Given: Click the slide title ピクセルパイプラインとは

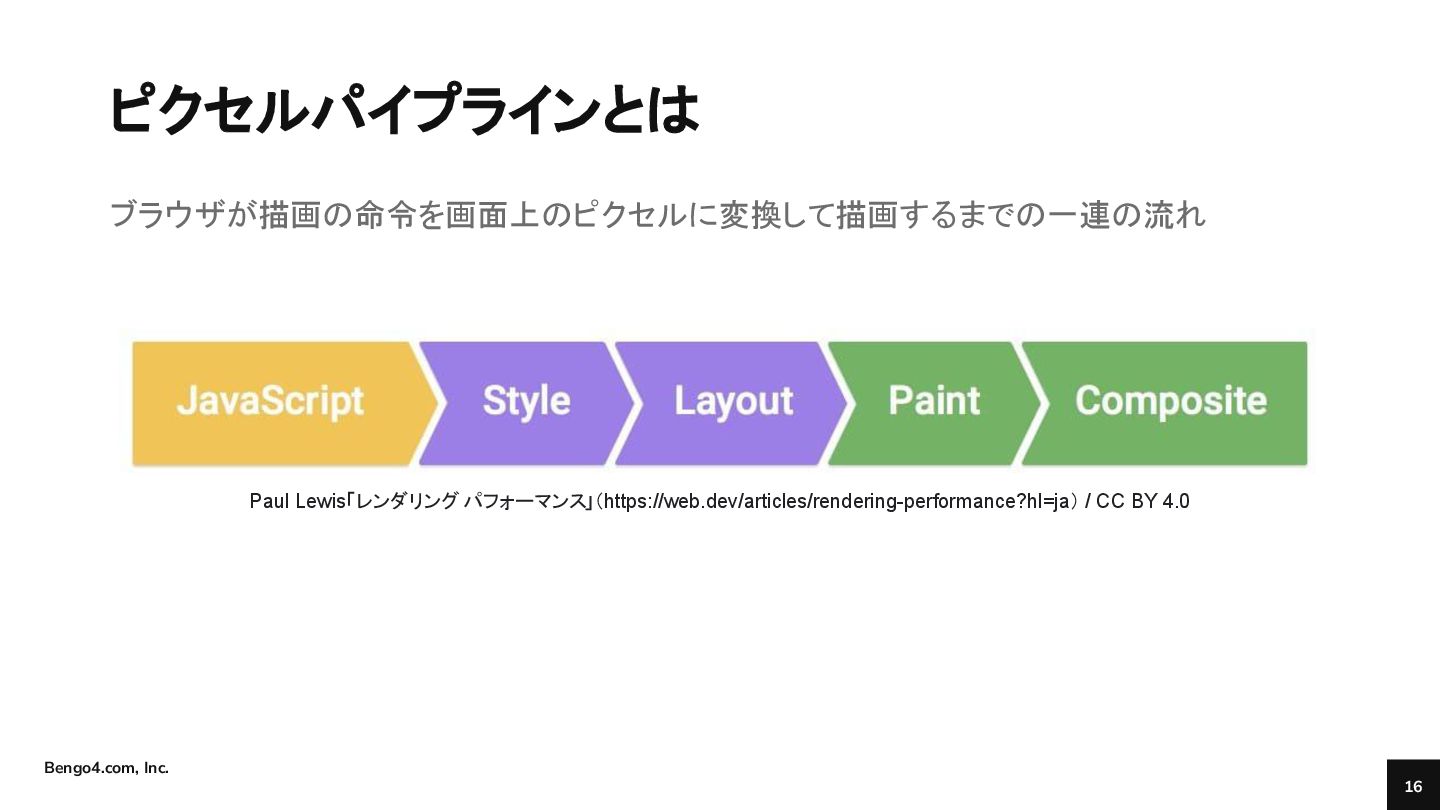Looking at the screenshot, I should click(403, 110).
